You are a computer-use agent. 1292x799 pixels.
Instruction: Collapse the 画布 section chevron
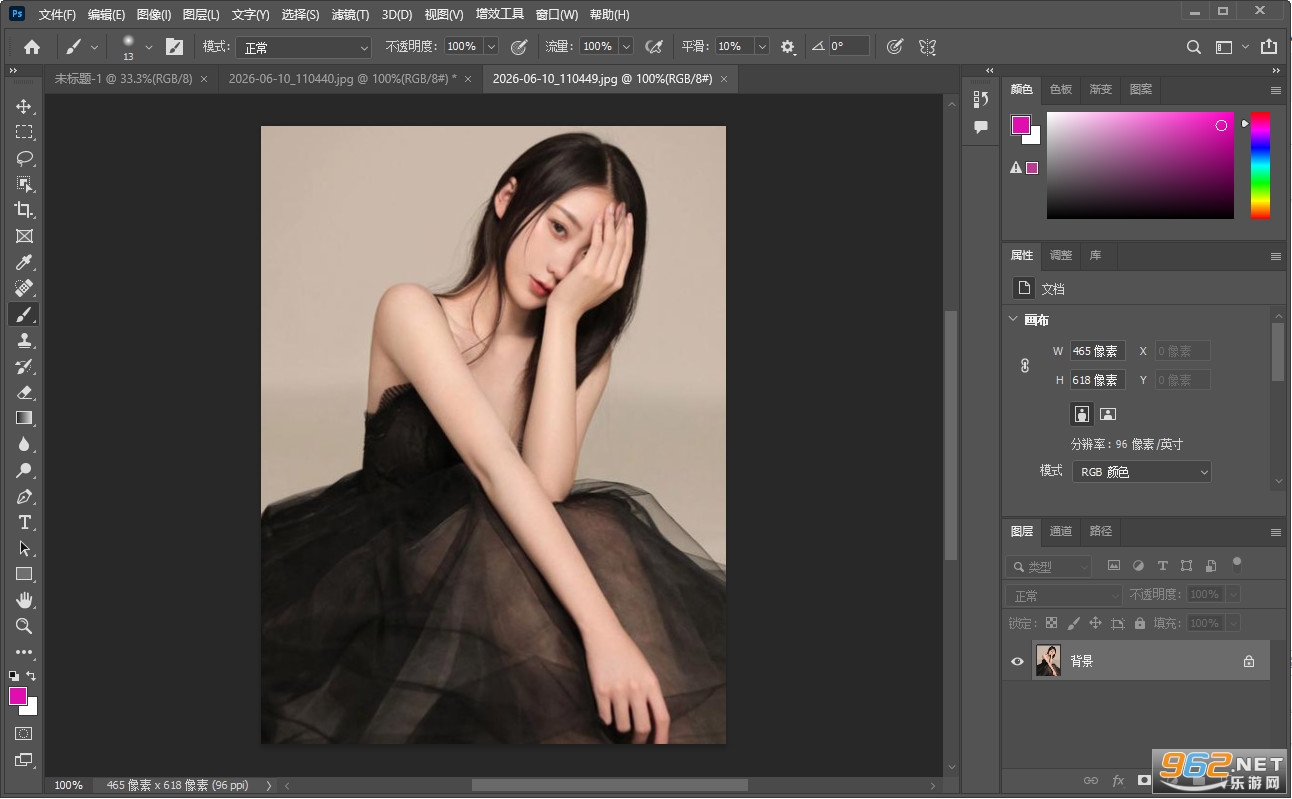point(1012,319)
